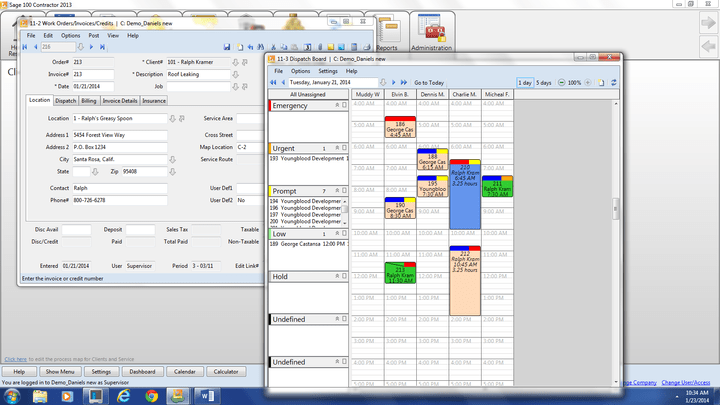Click the Change User/Access link

click(686, 382)
